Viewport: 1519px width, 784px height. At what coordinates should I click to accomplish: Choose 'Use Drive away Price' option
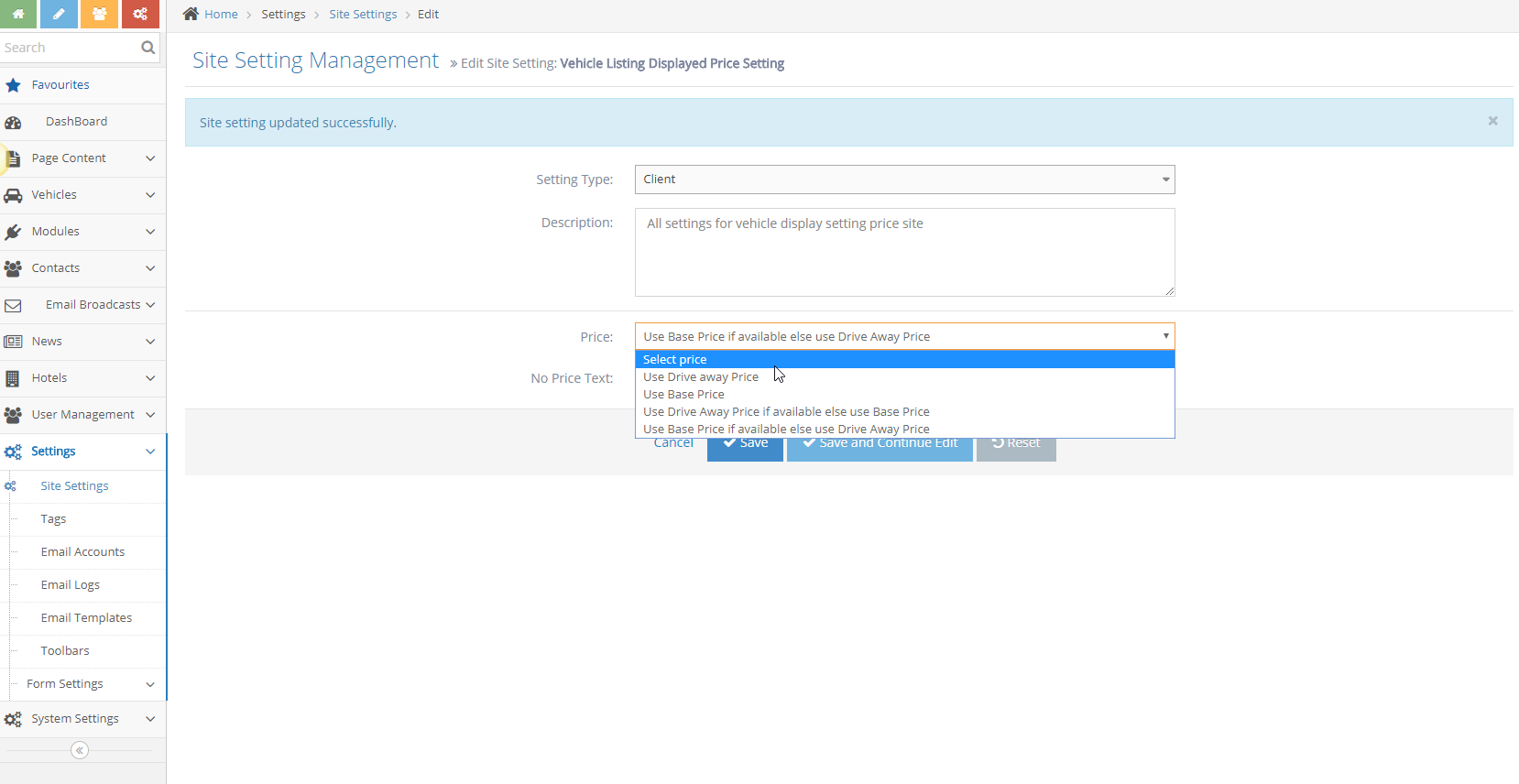tap(701, 377)
